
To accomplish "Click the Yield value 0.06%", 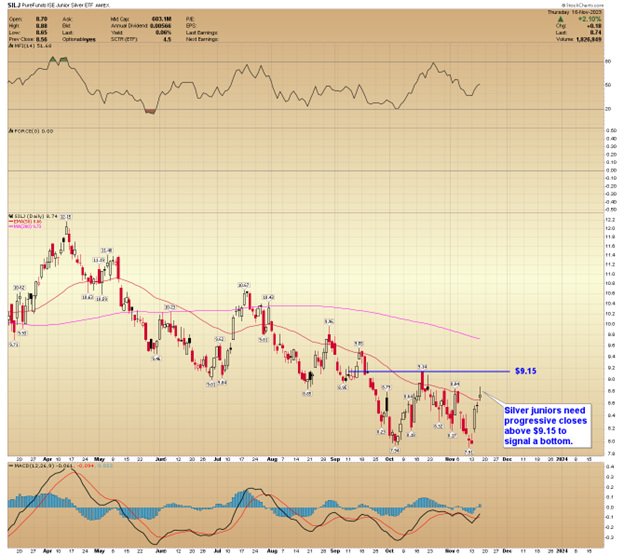I will [x=164, y=33].
